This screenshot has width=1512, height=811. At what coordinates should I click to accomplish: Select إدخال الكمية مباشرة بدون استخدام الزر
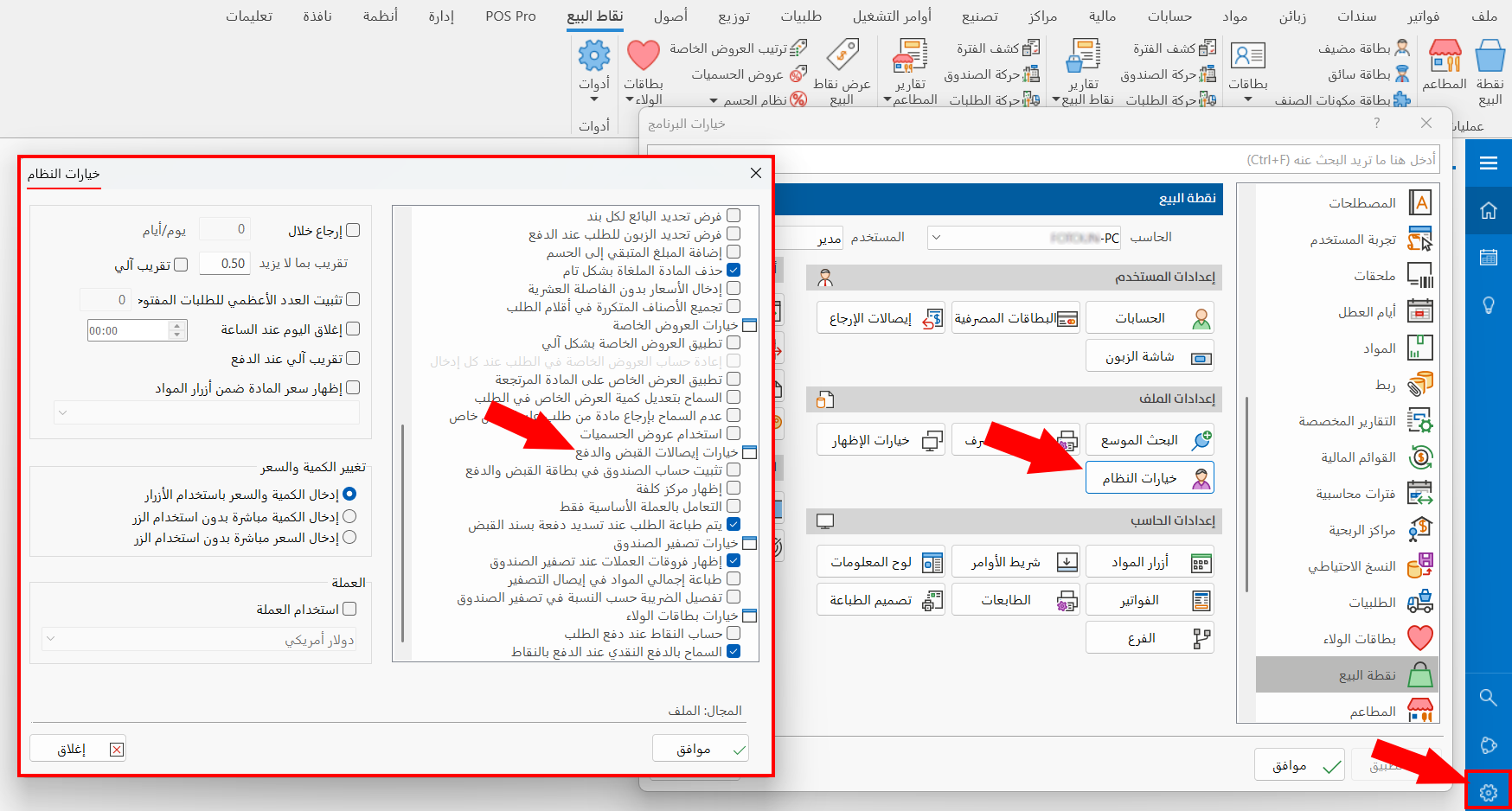click(x=349, y=516)
